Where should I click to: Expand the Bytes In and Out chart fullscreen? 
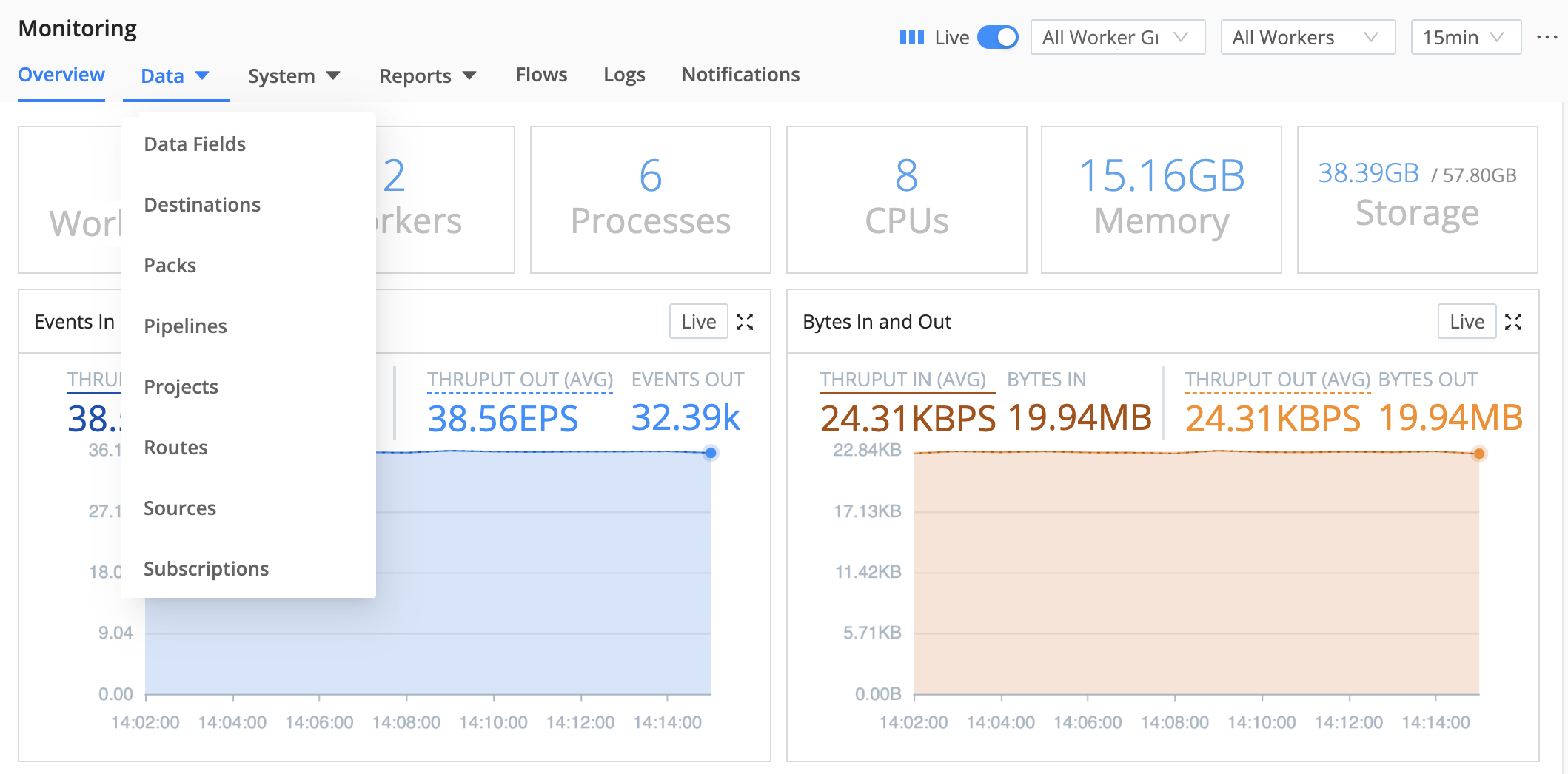(x=1514, y=321)
